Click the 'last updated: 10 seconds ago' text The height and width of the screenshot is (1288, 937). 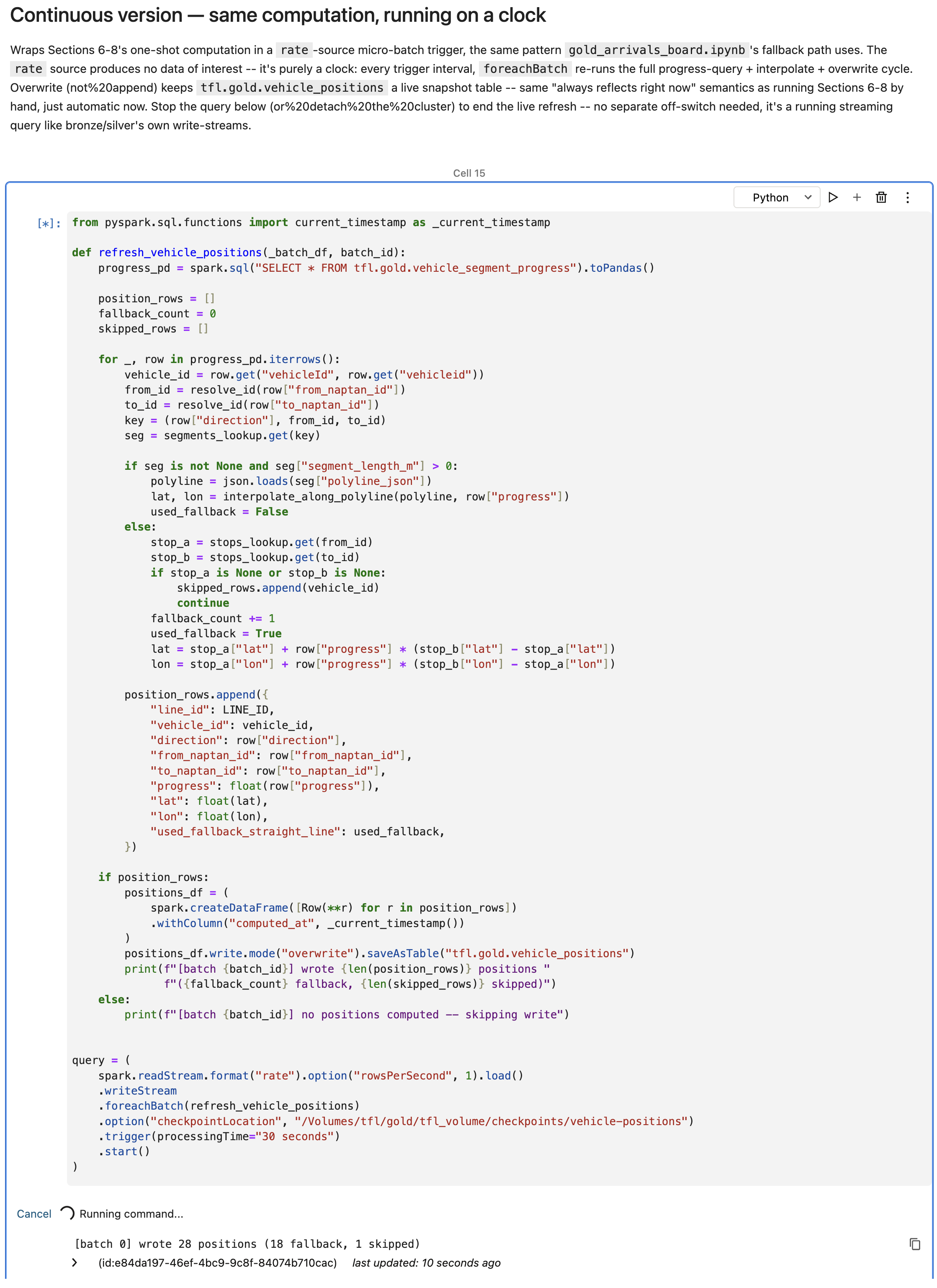pyautogui.click(x=426, y=1262)
